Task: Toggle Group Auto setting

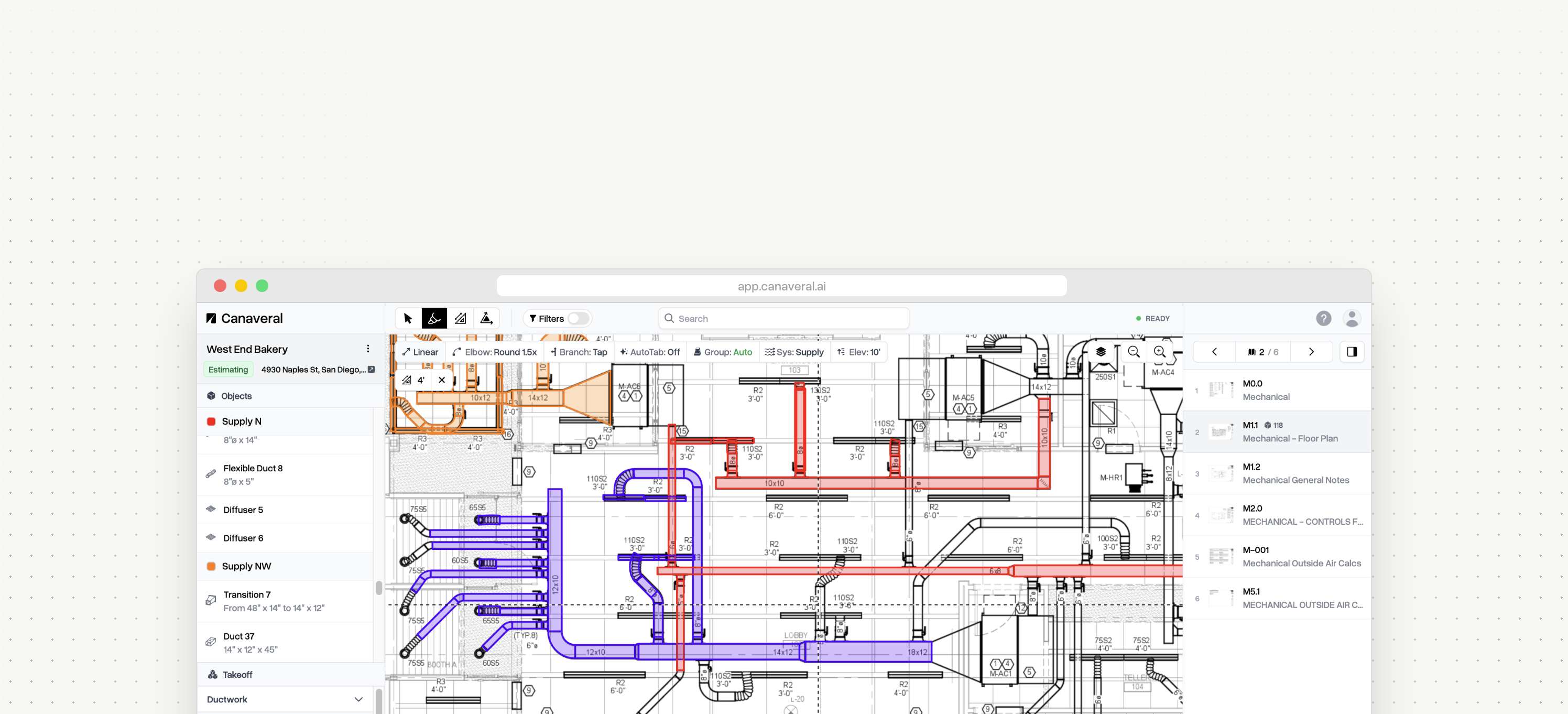Action: pos(723,352)
